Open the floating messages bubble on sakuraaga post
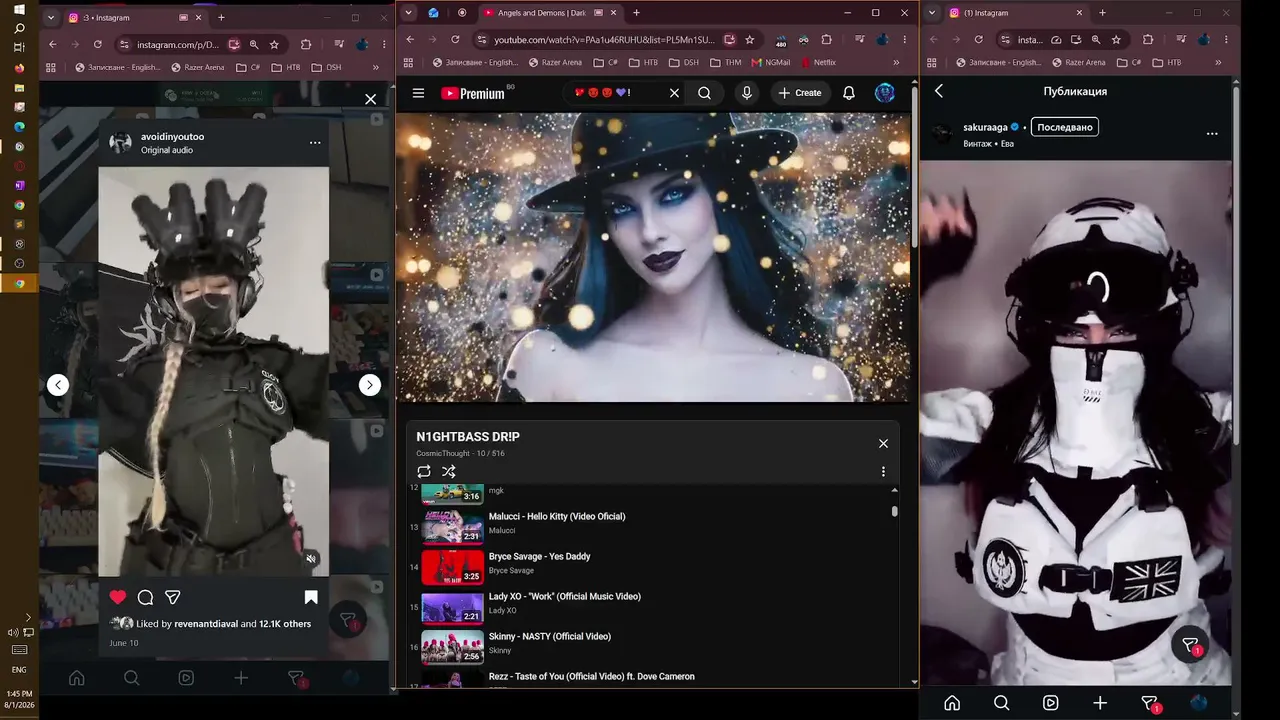The image size is (1280, 720). [1191, 645]
